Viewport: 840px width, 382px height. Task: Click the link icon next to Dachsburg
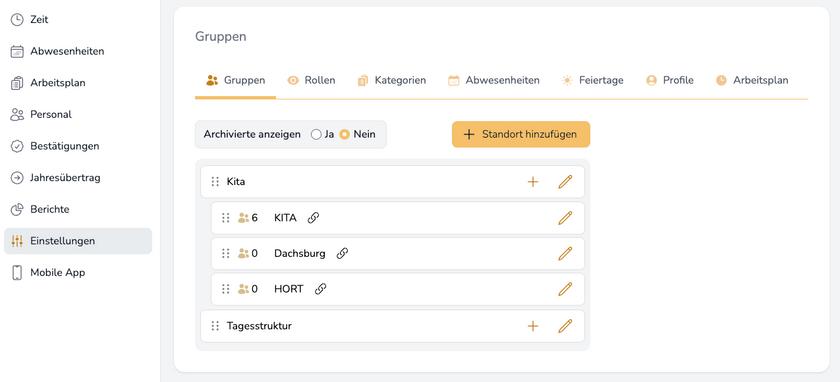pos(342,253)
